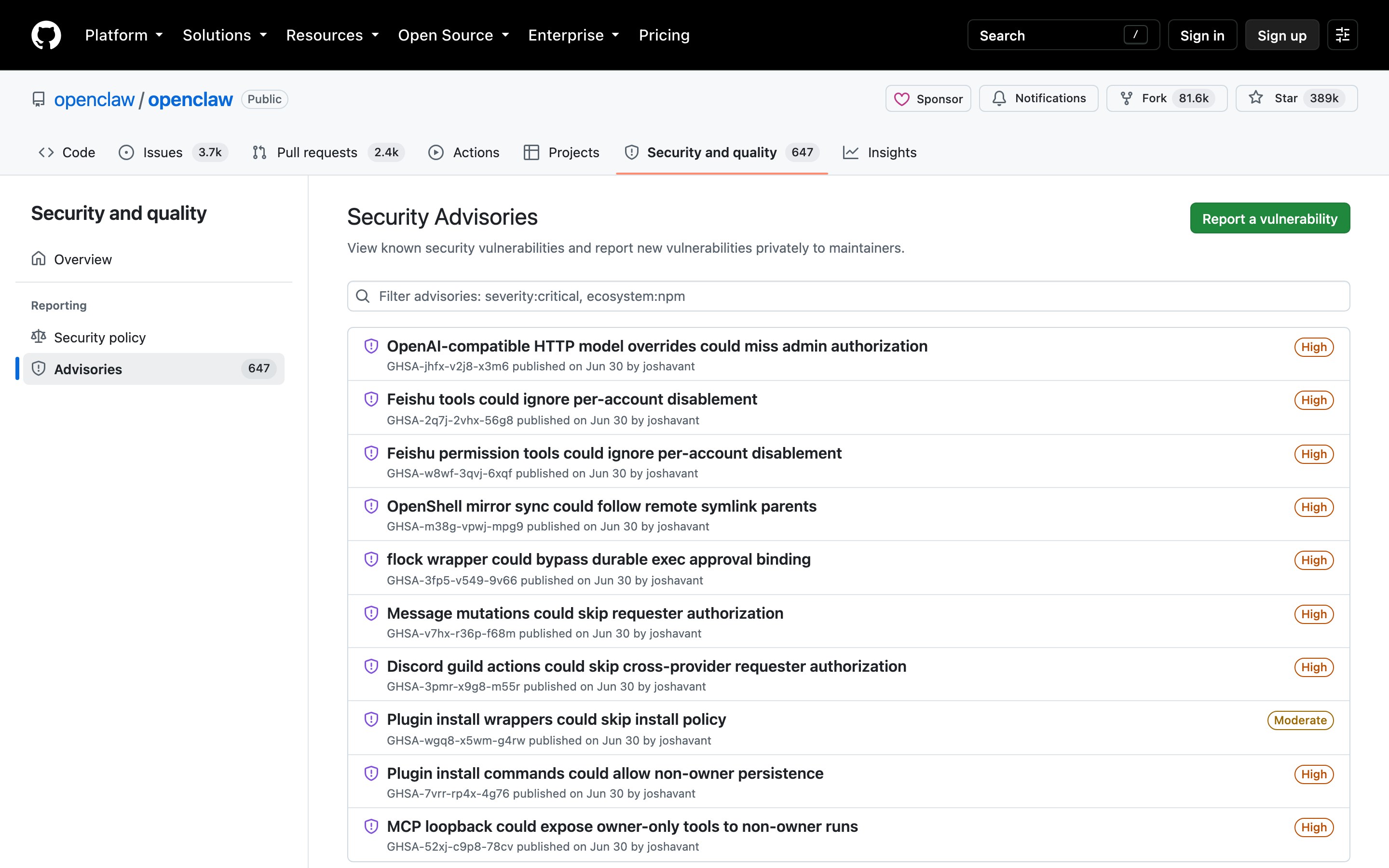Click the search magnifier in advisories filter
Screen dimensions: 1389x868
tap(363, 296)
